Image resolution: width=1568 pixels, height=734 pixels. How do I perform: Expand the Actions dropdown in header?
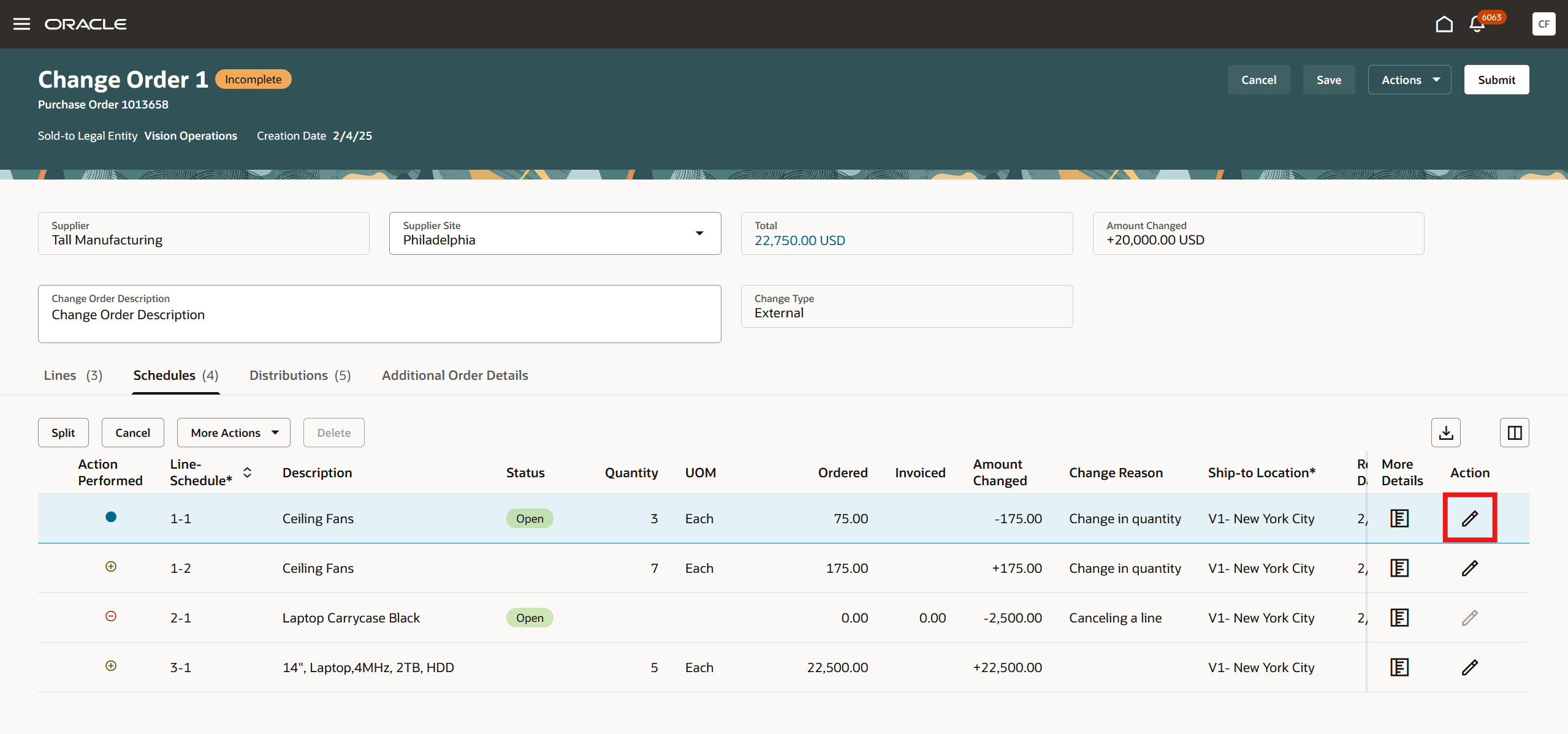[1409, 80]
